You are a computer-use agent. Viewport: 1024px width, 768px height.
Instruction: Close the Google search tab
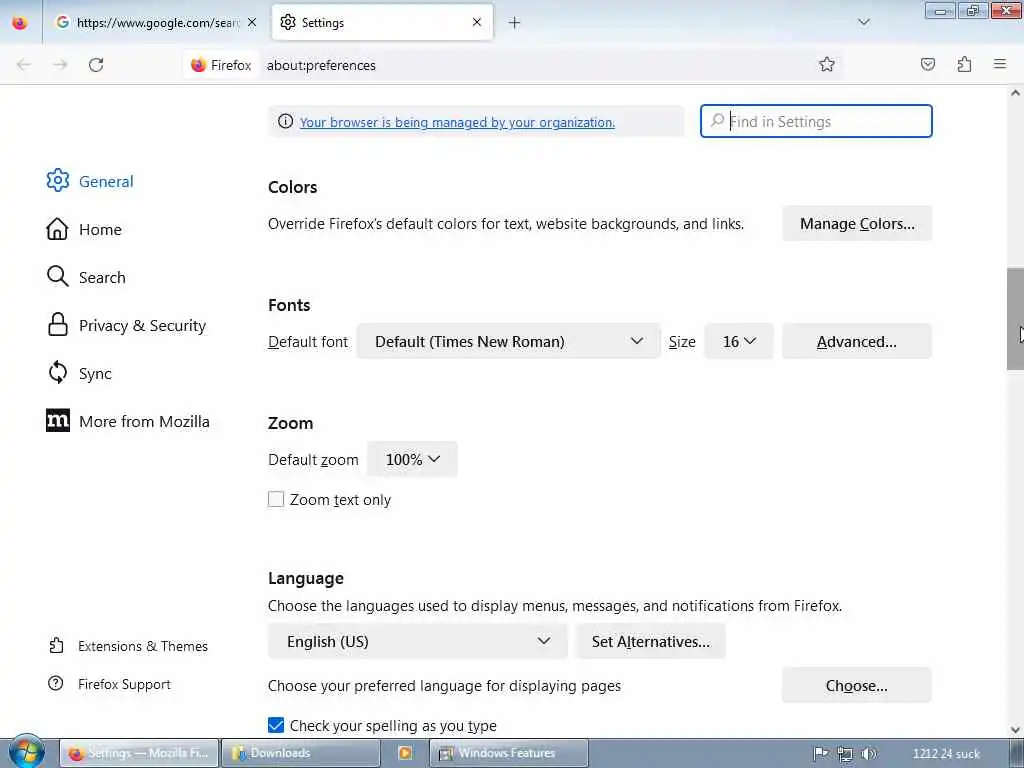coord(252,22)
